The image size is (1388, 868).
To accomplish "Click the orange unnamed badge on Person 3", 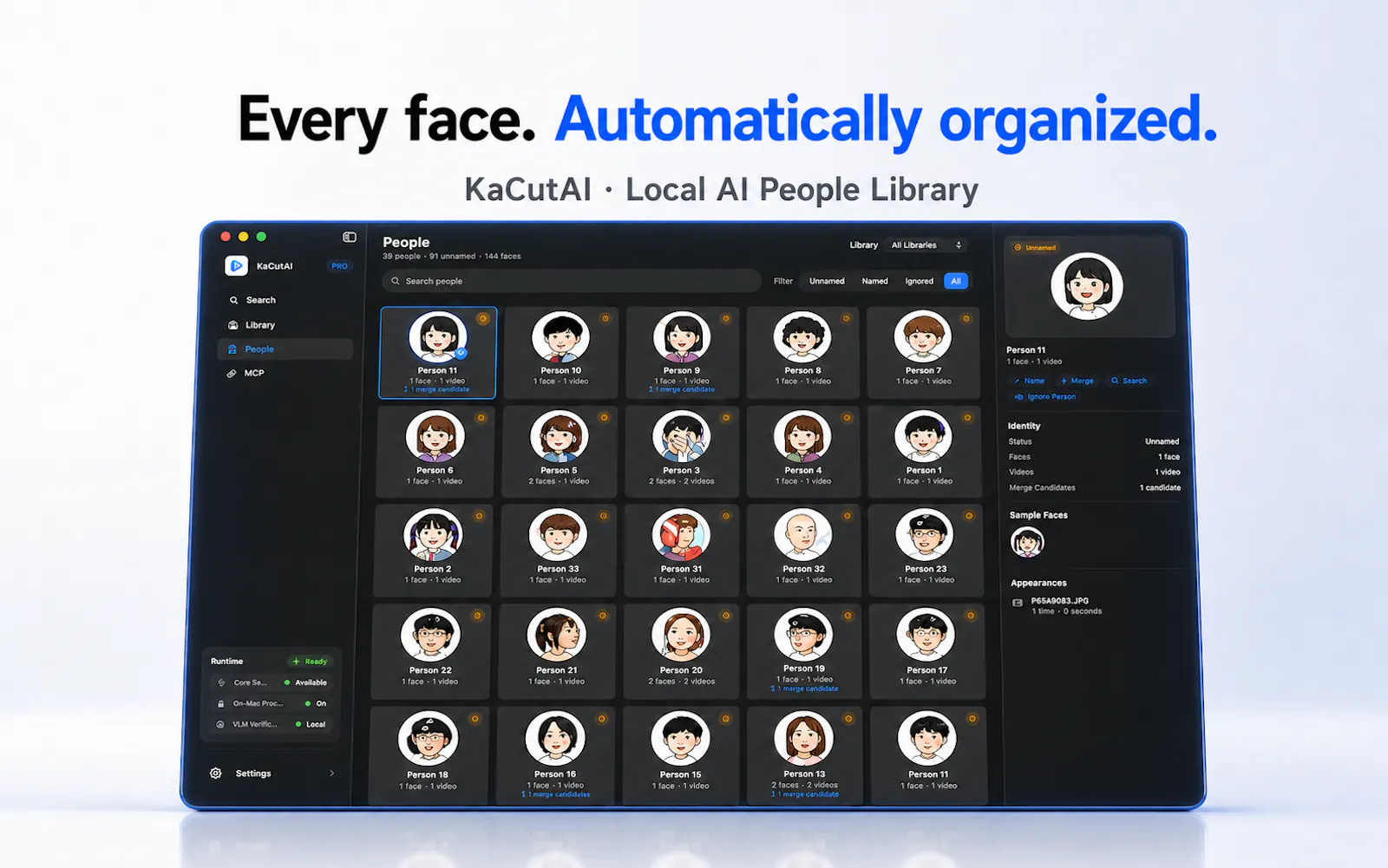I will click(726, 418).
